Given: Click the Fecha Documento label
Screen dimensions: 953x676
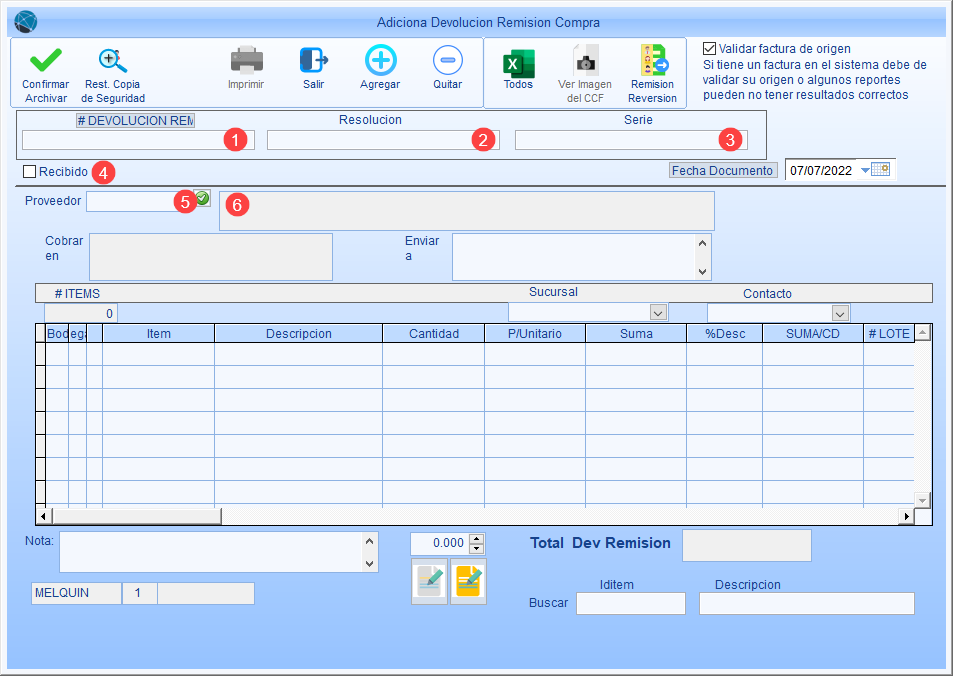Looking at the screenshot, I should [723, 170].
